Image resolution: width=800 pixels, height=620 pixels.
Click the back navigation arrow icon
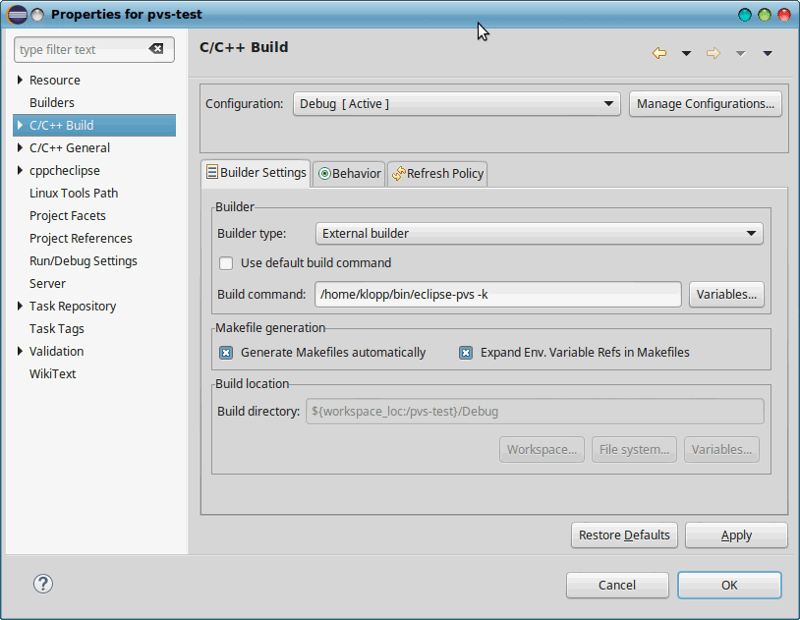click(x=659, y=53)
